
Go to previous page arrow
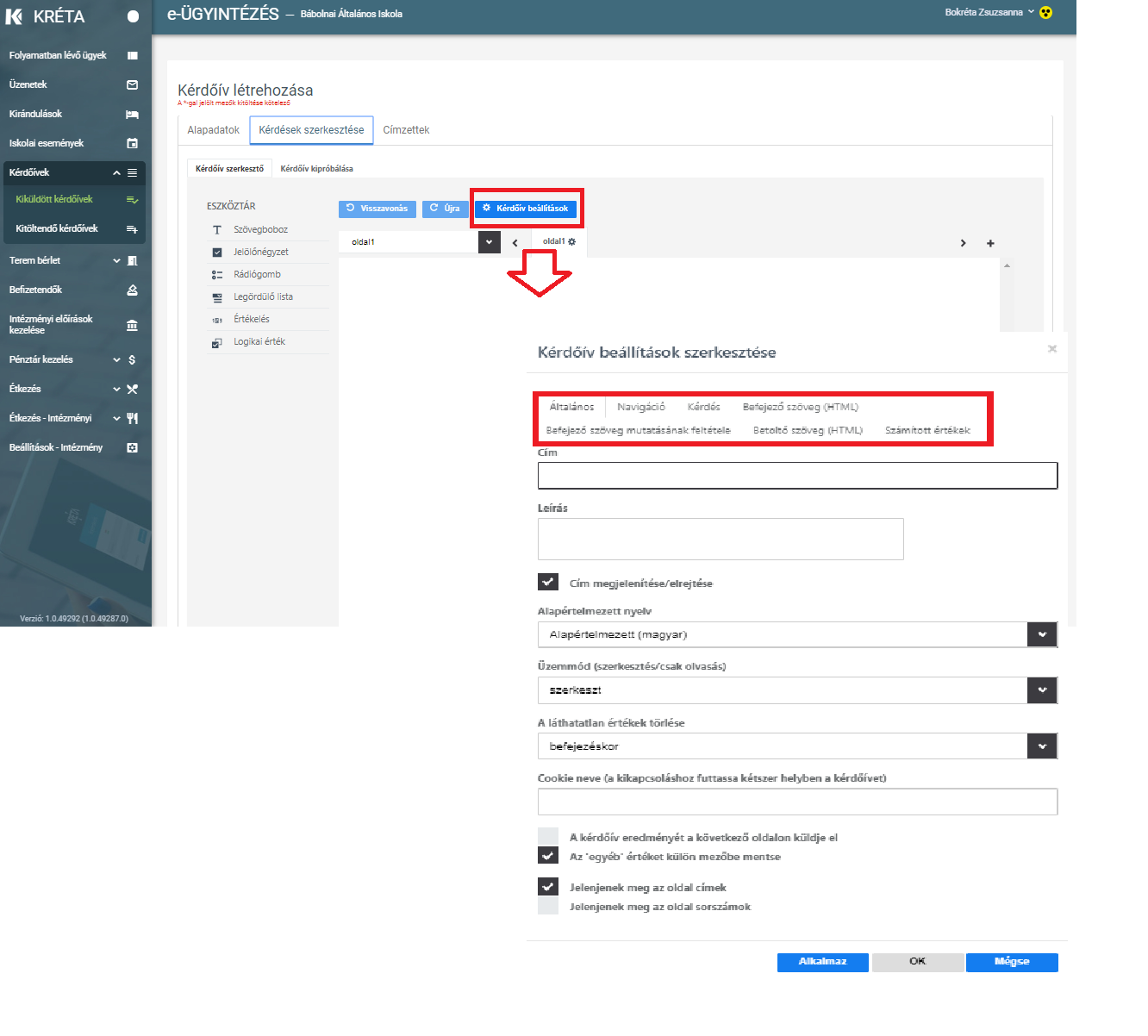tap(515, 243)
